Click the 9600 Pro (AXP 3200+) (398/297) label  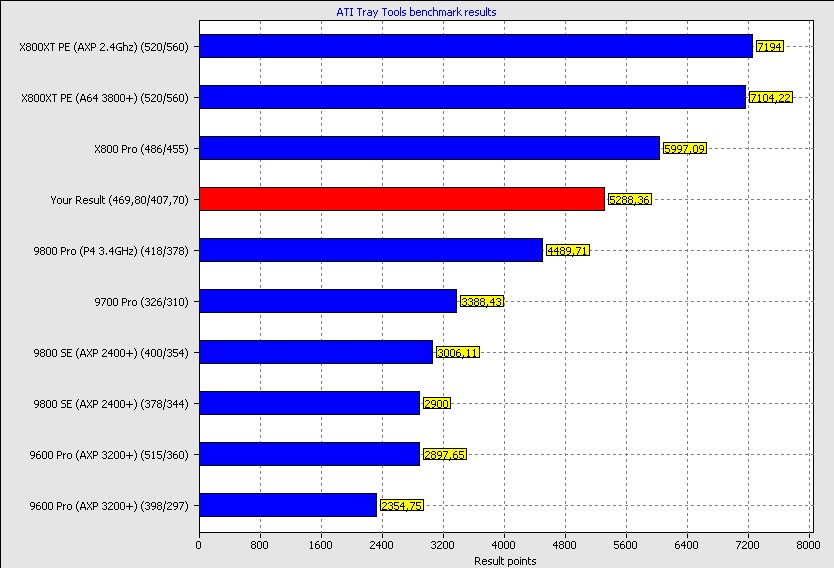109,506
